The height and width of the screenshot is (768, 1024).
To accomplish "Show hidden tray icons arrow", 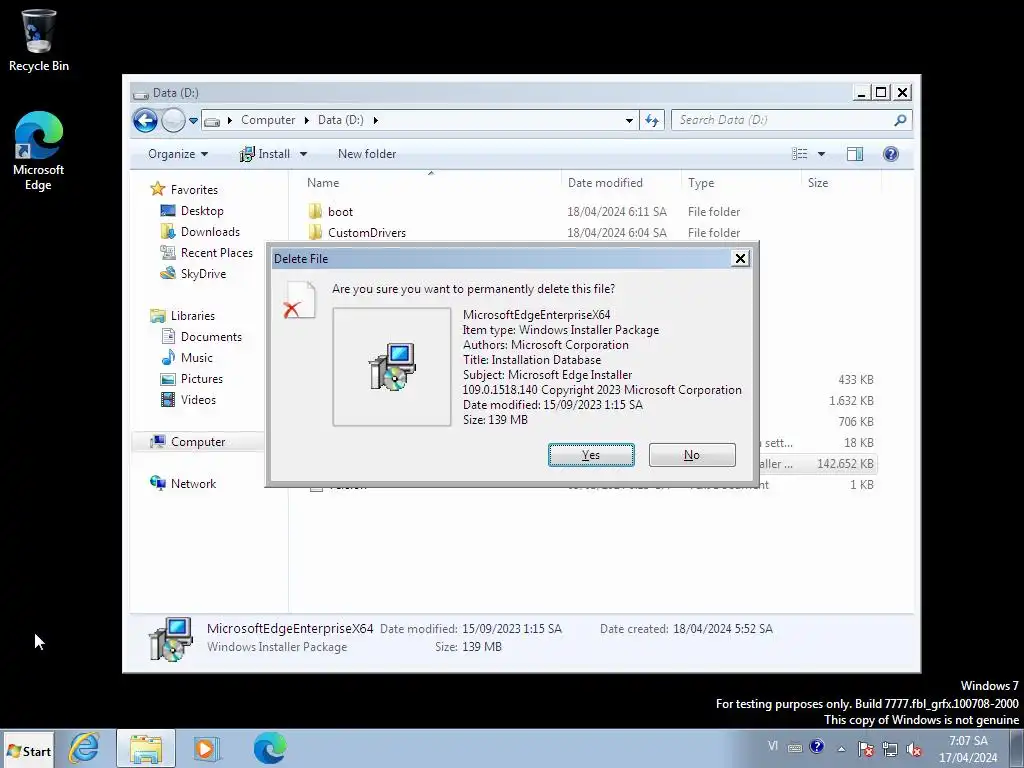I will click(x=841, y=749).
